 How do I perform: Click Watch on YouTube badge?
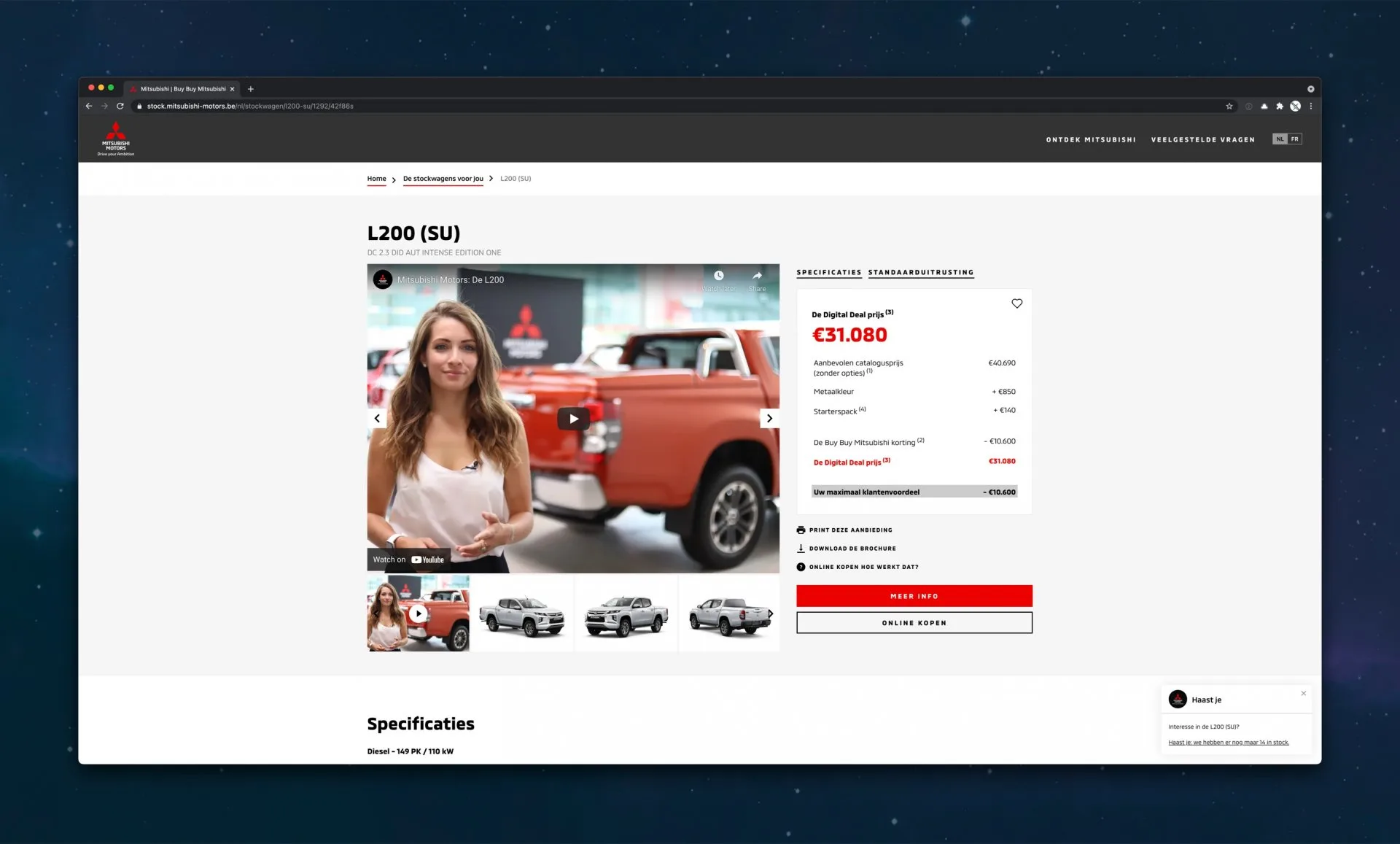408,560
